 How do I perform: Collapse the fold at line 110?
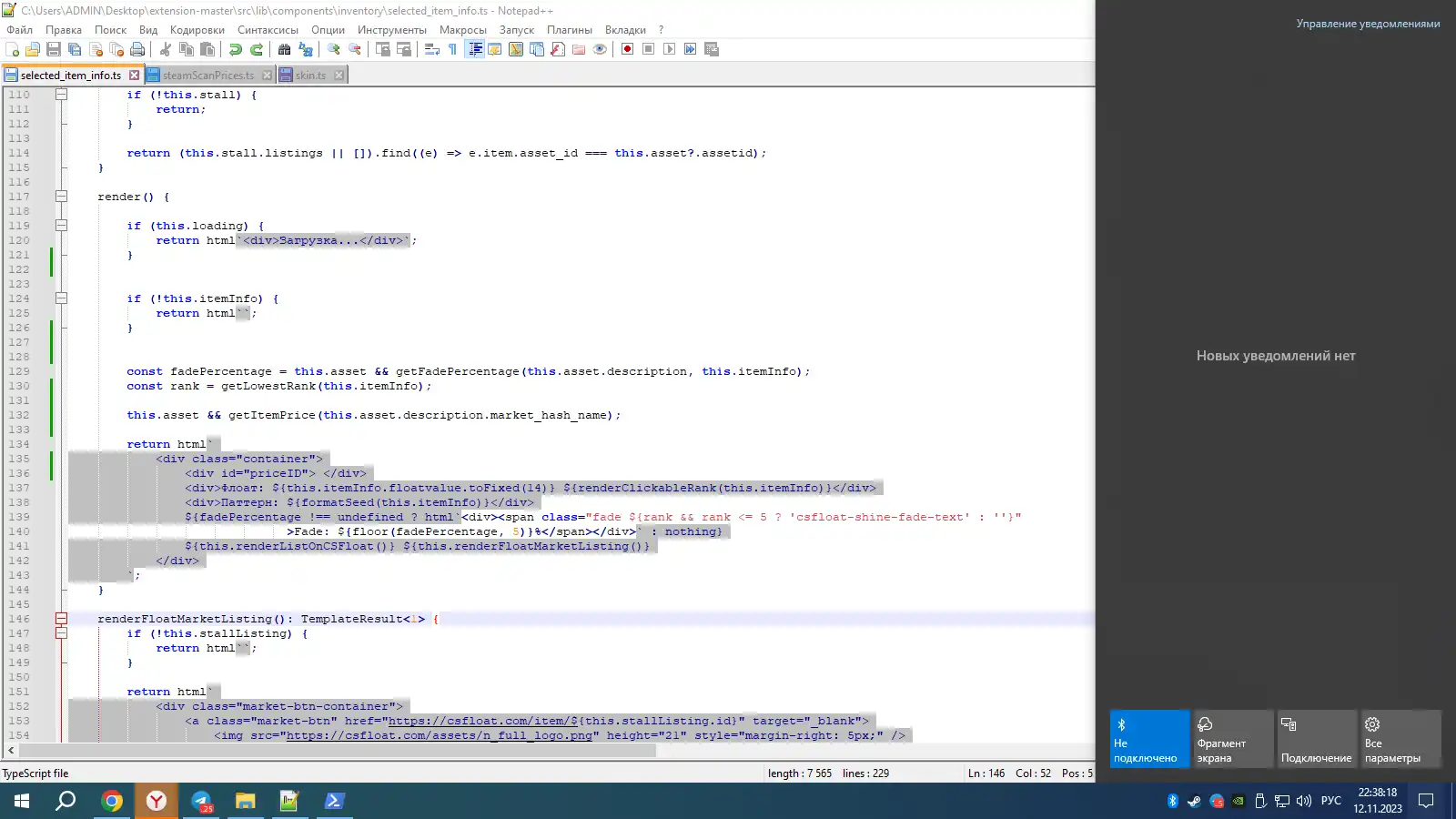pos(61,95)
